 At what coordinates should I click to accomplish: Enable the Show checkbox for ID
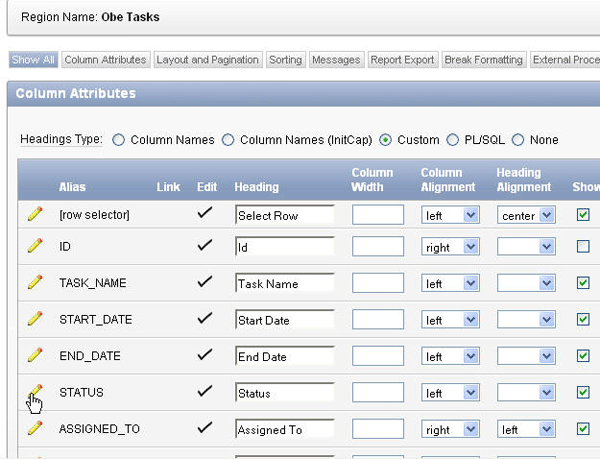point(583,246)
